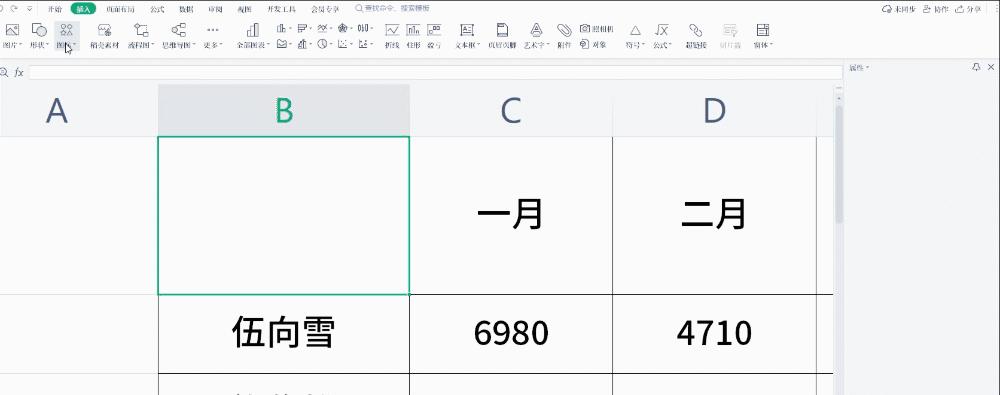Click the zoom magnifier beside fx

[x=4, y=73]
